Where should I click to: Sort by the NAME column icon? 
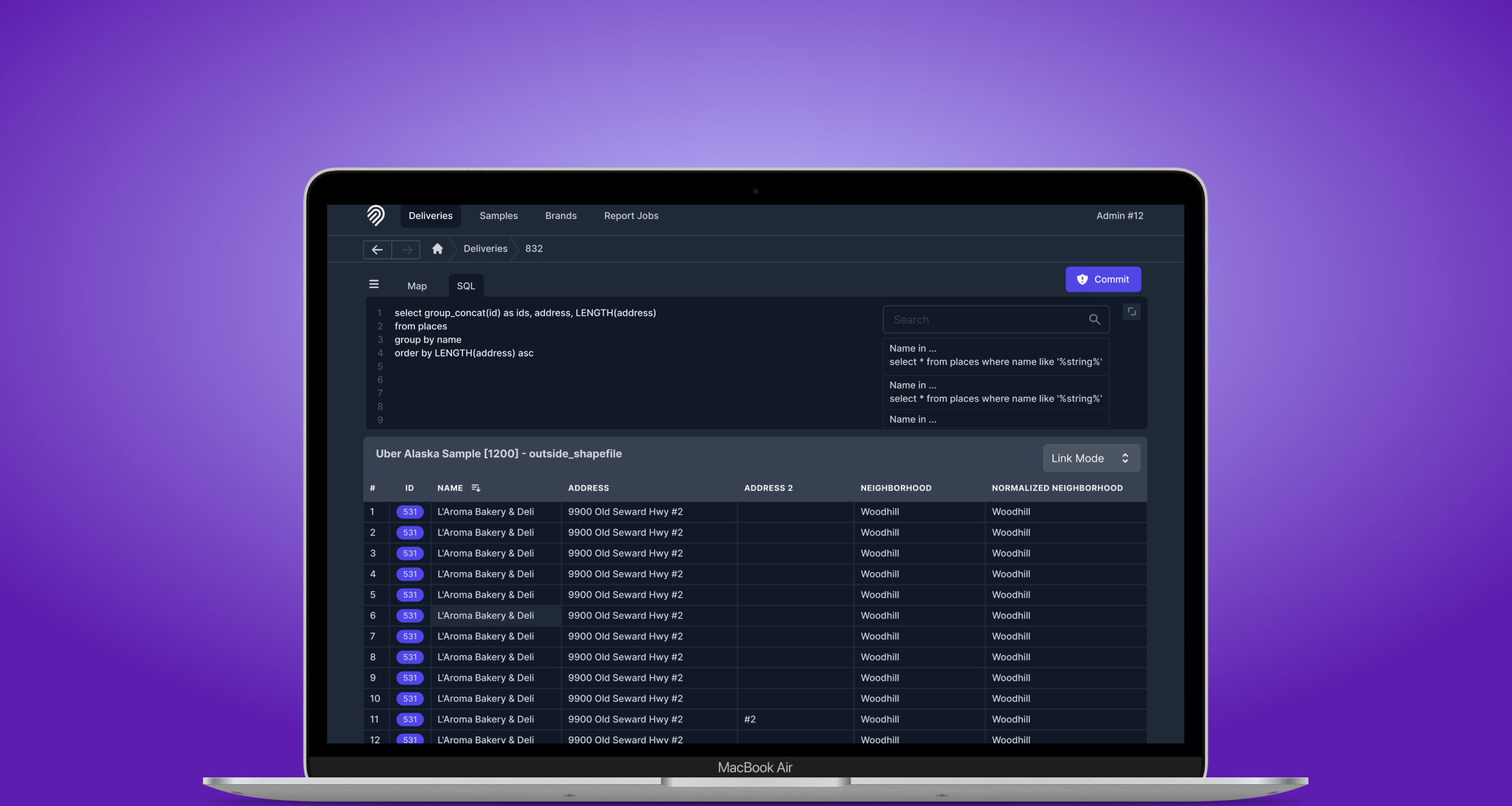click(x=476, y=488)
